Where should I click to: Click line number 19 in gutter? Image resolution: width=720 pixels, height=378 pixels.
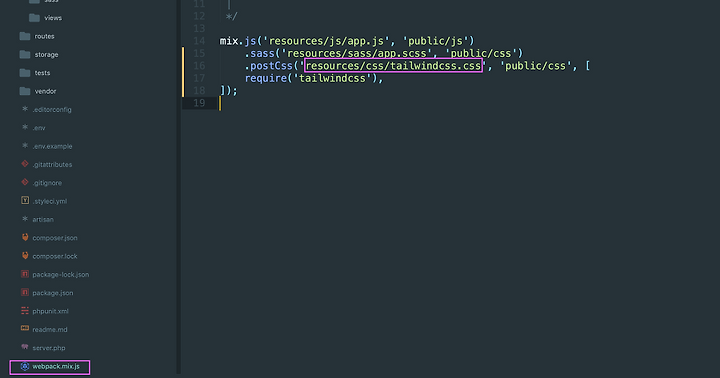coord(199,103)
